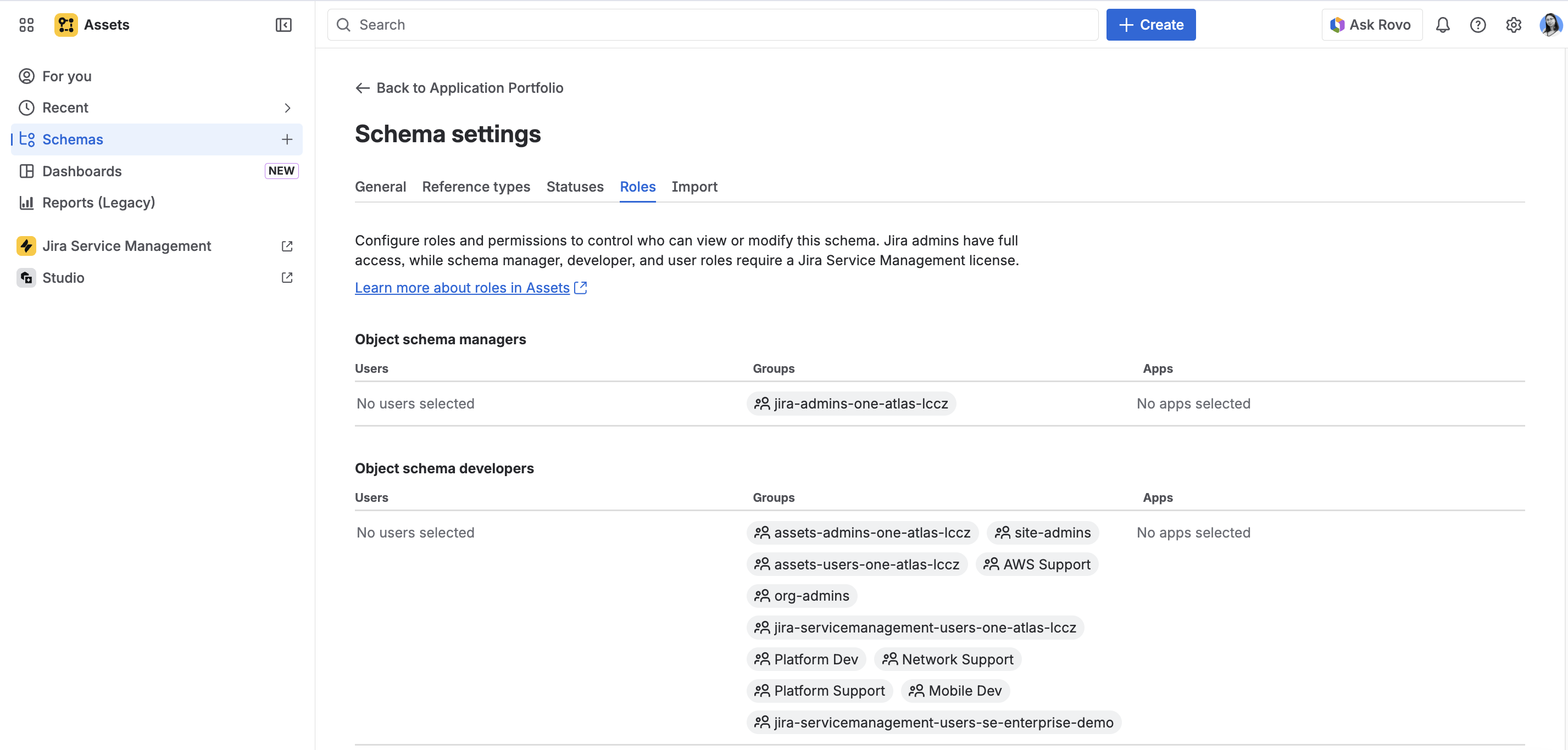Click the user profile avatar
The height and width of the screenshot is (750, 1568).
point(1549,25)
